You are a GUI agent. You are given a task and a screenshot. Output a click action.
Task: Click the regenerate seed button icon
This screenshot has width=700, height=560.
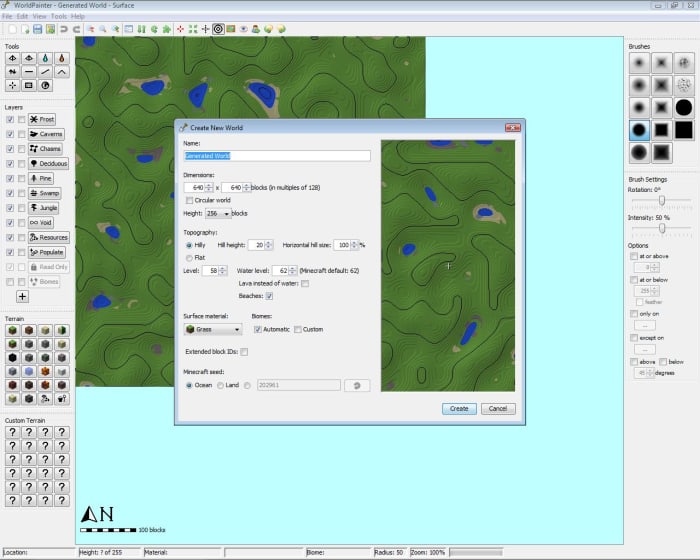(357, 385)
